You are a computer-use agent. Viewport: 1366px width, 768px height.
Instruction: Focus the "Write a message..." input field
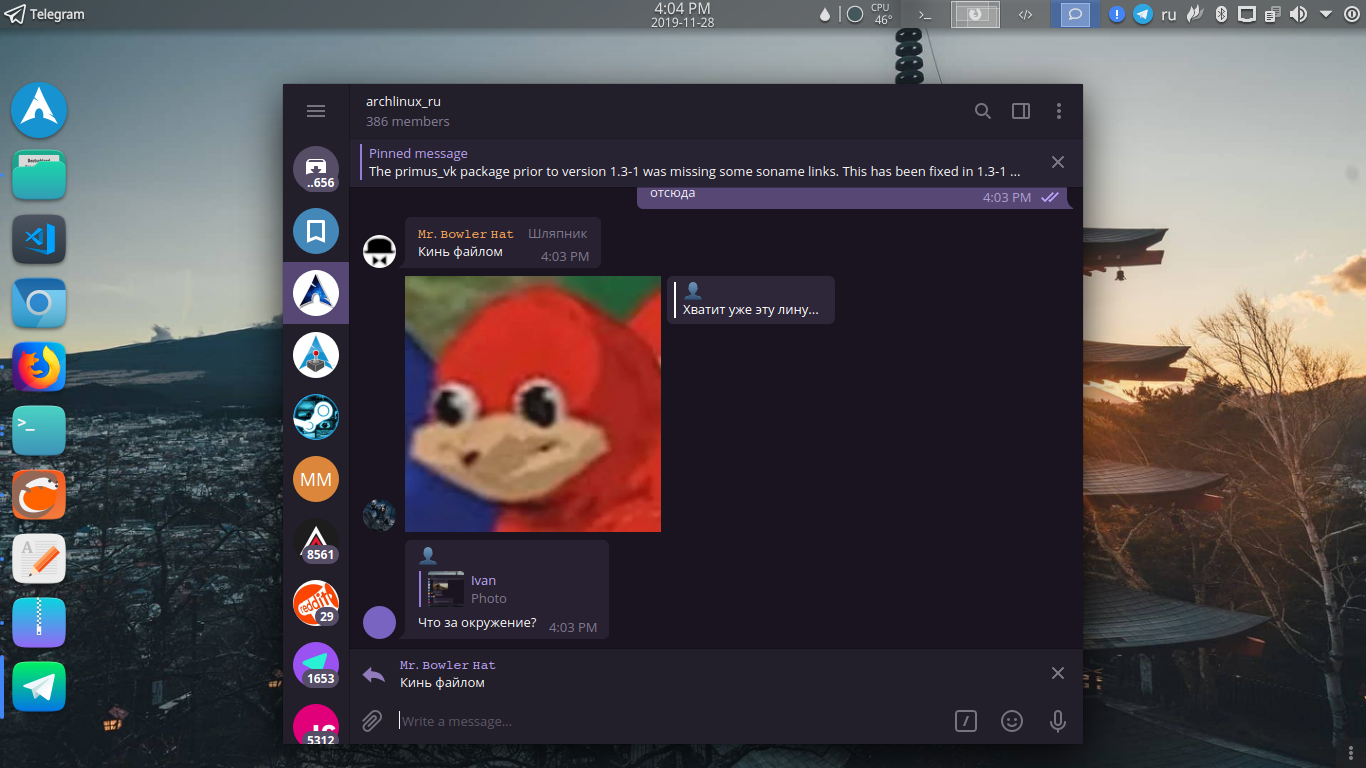click(670, 721)
